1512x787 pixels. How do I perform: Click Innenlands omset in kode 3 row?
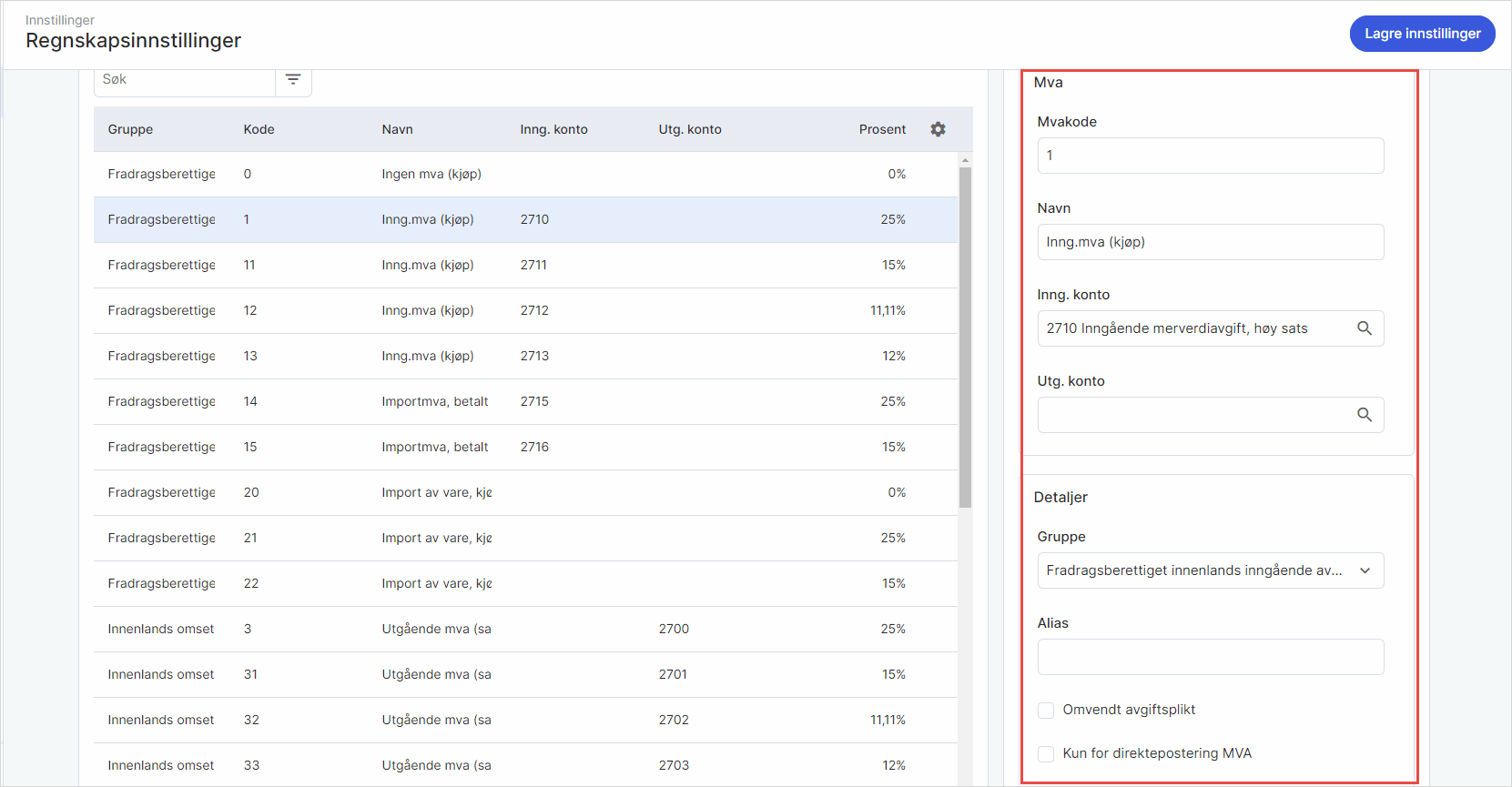pos(161,629)
